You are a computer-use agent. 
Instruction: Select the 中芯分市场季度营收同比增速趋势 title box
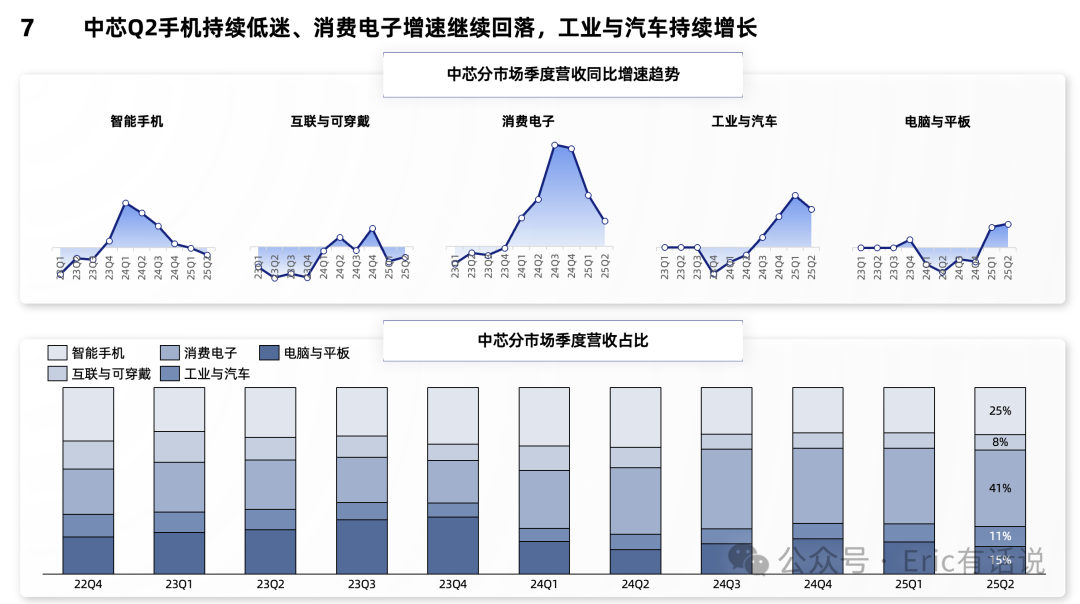[563, 74]
